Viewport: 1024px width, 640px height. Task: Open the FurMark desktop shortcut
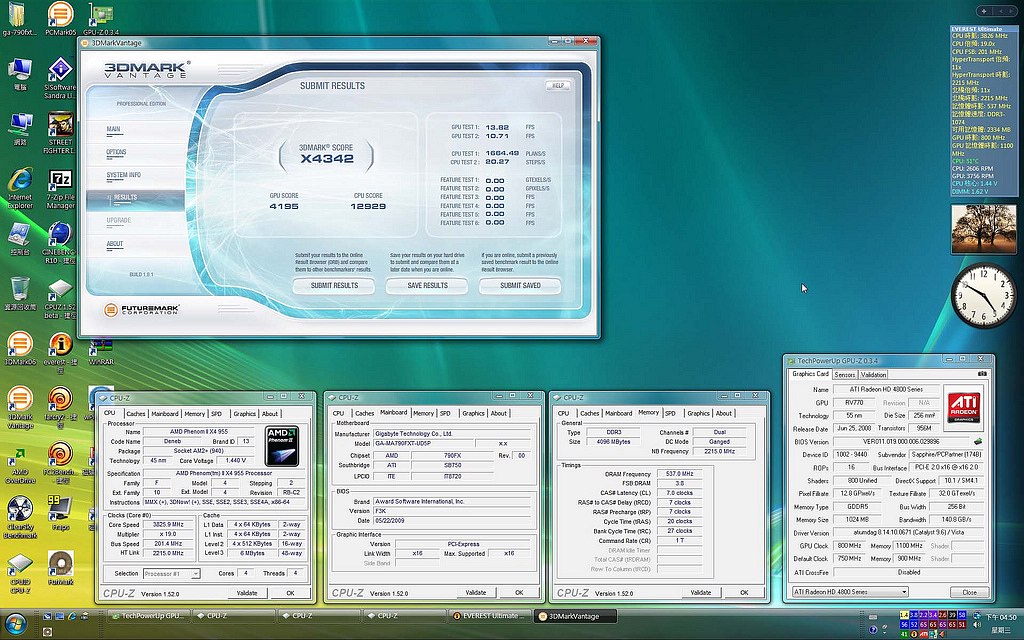click(60, 568)
